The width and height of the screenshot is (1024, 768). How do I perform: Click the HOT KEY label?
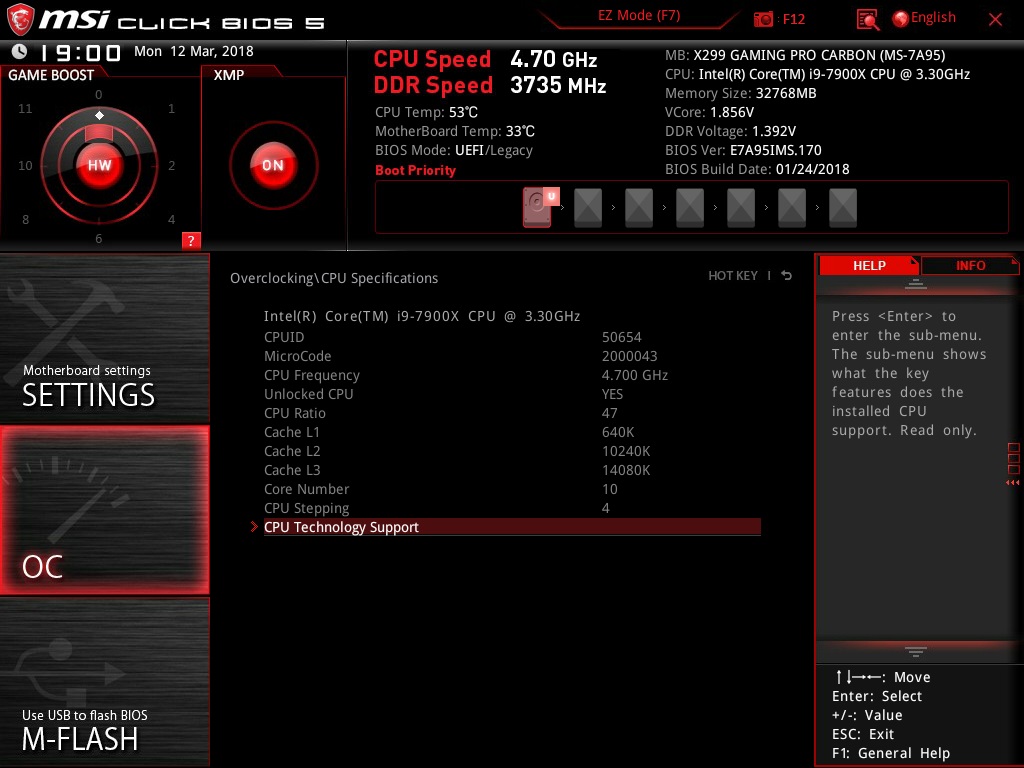[733, 276]
